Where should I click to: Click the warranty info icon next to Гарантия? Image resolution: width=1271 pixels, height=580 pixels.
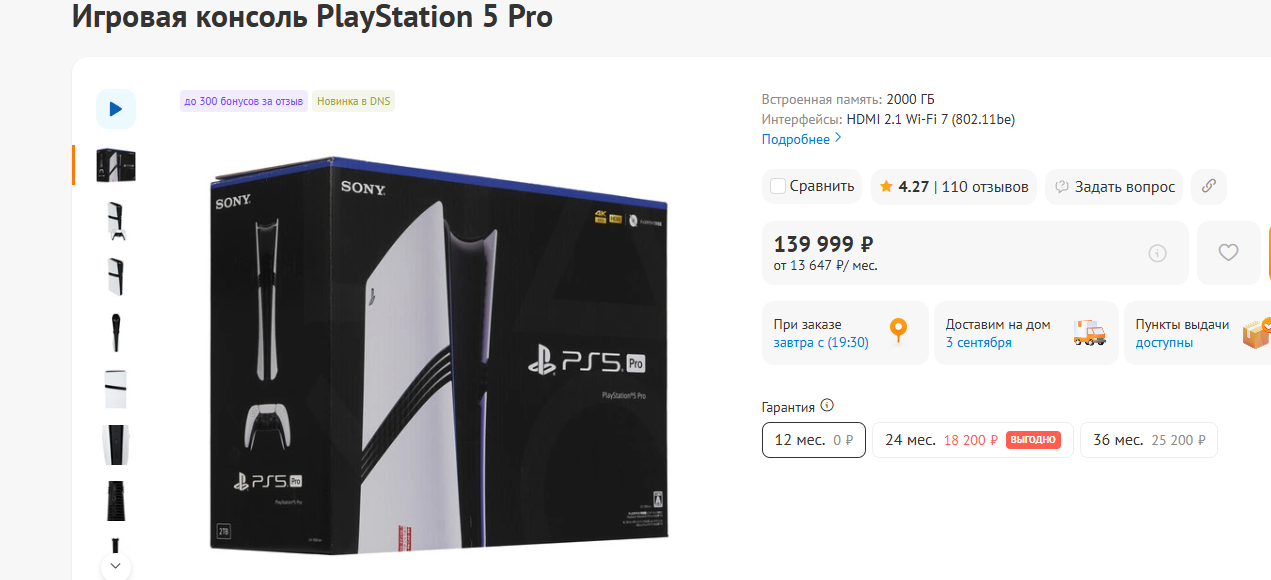(827, 405)
